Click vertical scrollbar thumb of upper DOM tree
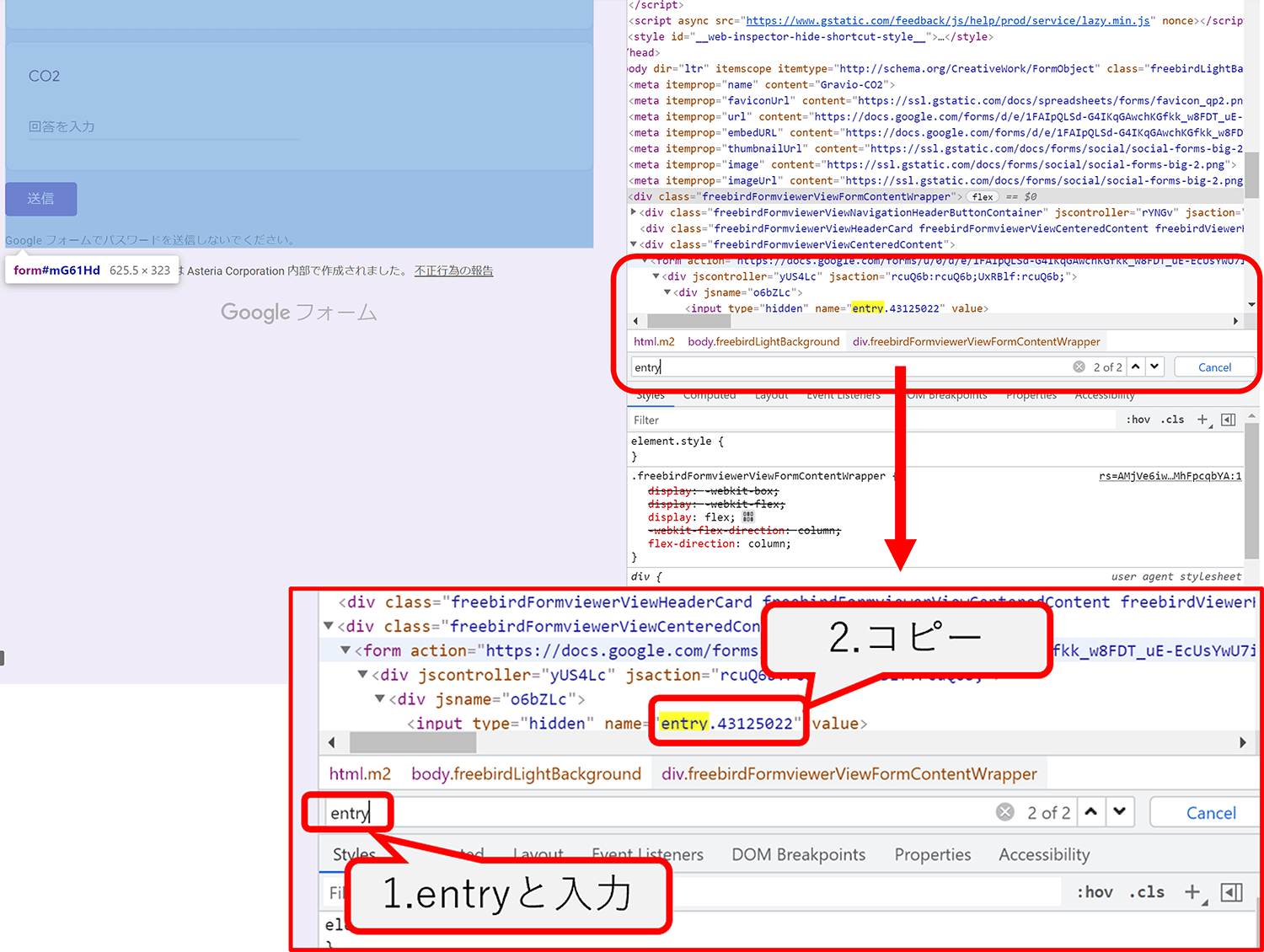 tap(1251, 176)
